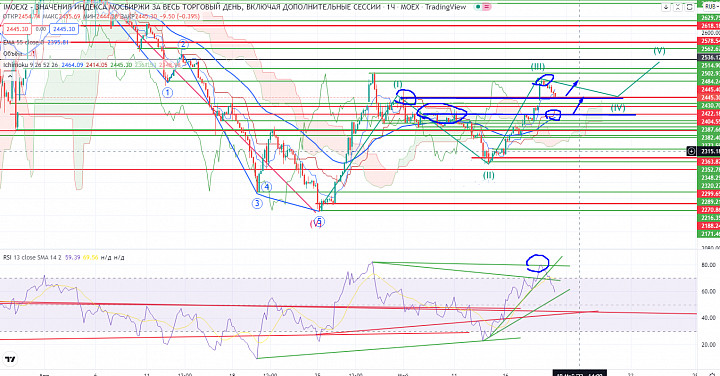Select the EMA 55 close indicator legend
This screenshot has width=720, height=376.
tap(23, 42)
